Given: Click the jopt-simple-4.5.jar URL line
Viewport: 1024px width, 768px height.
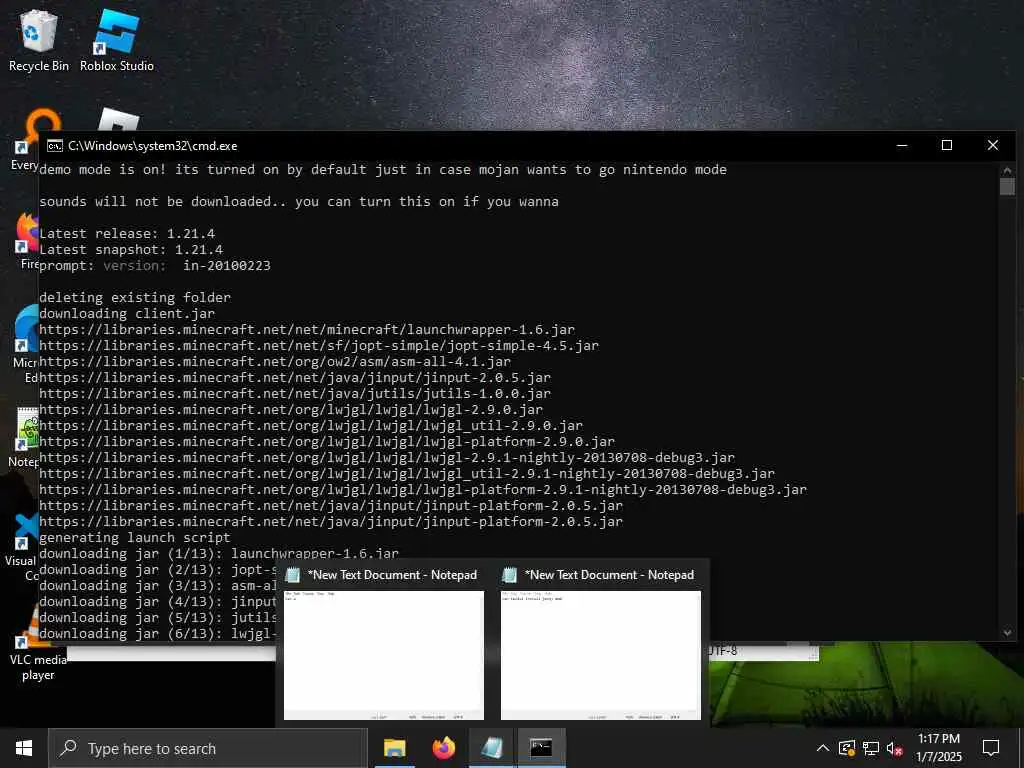Looking at the screenshot, I should 319,345.
